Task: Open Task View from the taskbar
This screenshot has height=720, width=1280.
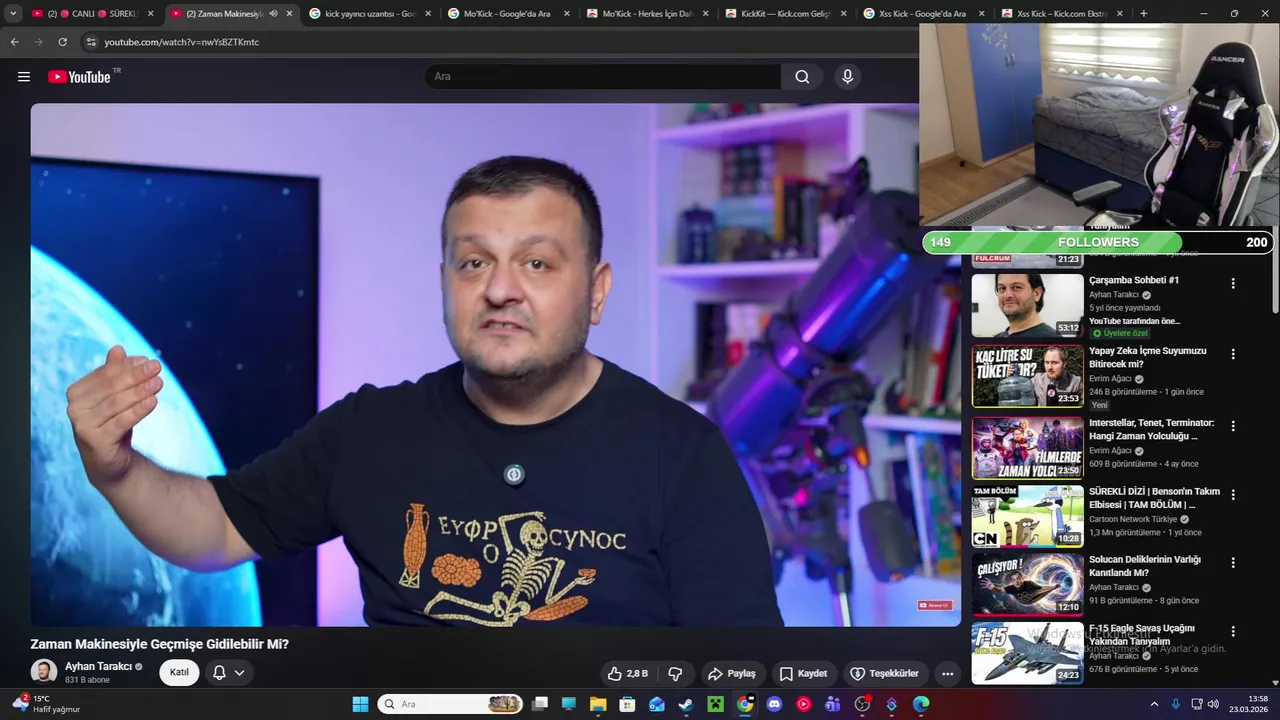Action: [x=539, y=704]
